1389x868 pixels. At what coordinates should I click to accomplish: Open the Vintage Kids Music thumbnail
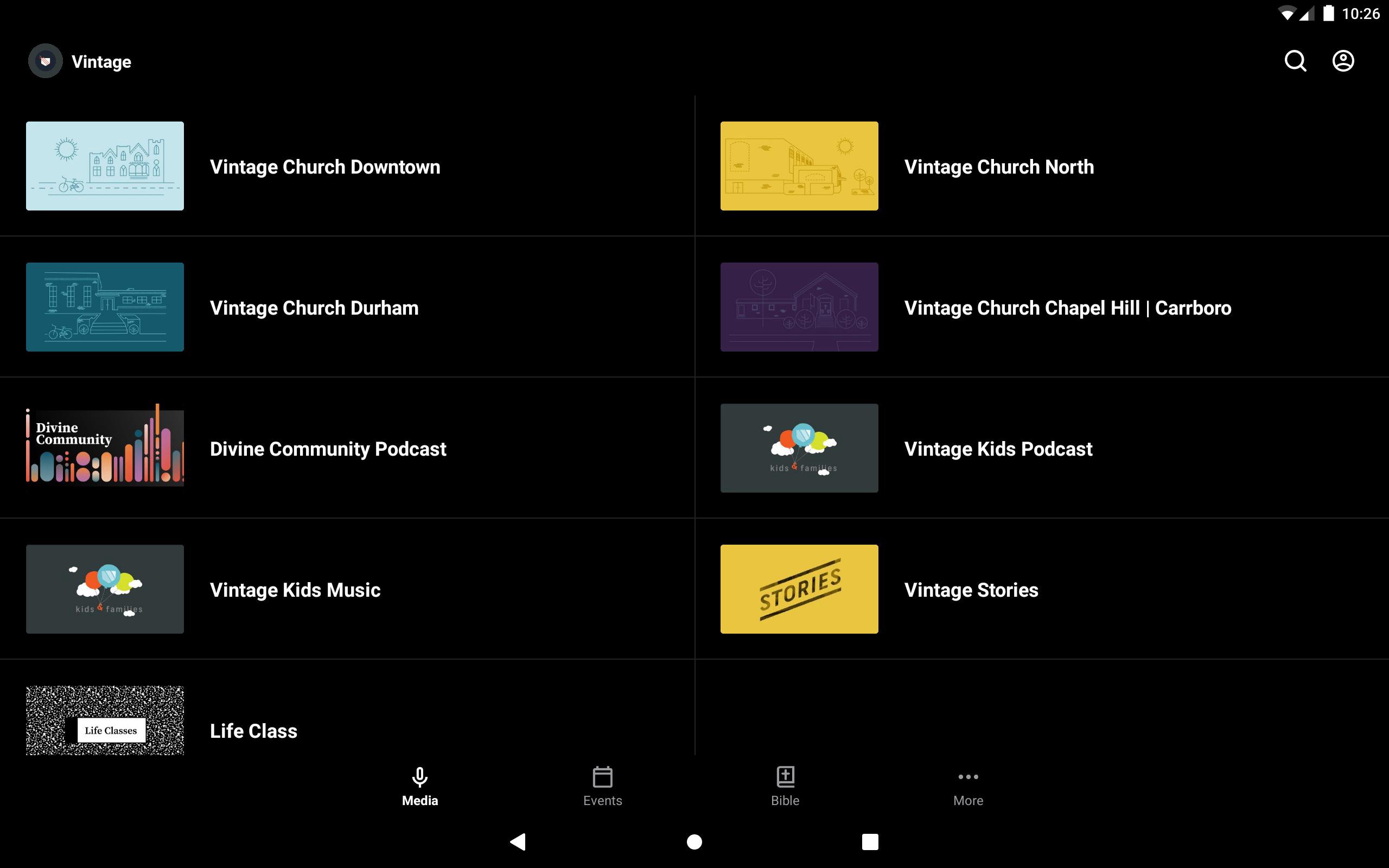[x=105, y=589]
